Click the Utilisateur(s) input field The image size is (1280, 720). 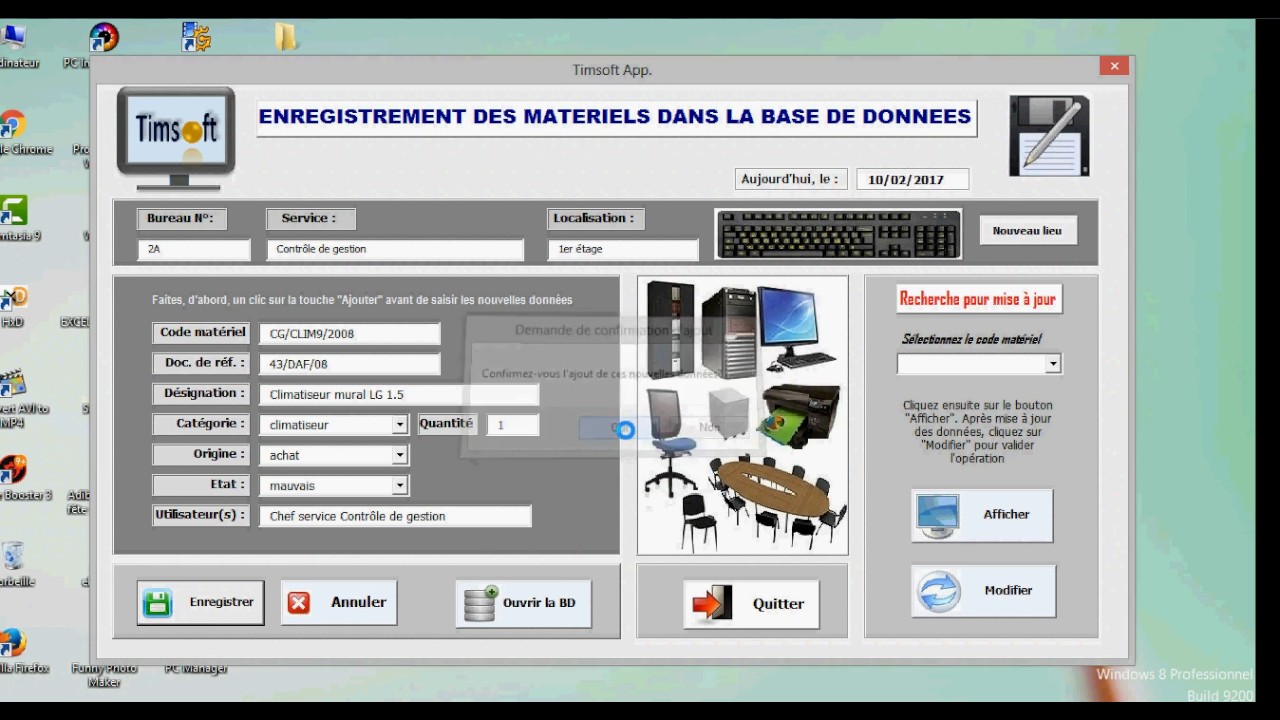point(395,516)
